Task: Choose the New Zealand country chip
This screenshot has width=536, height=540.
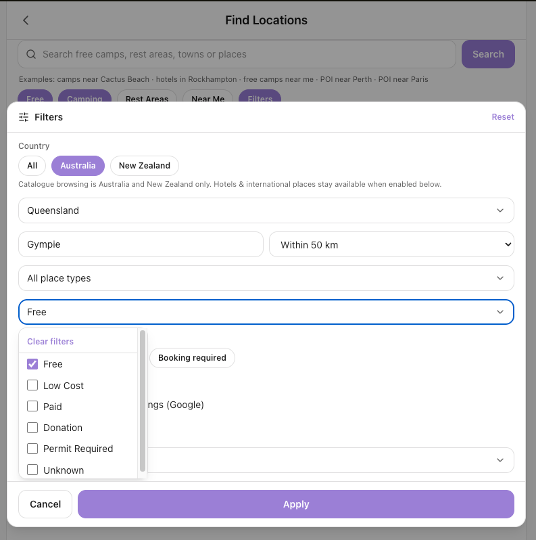Action: click(144, 166)
